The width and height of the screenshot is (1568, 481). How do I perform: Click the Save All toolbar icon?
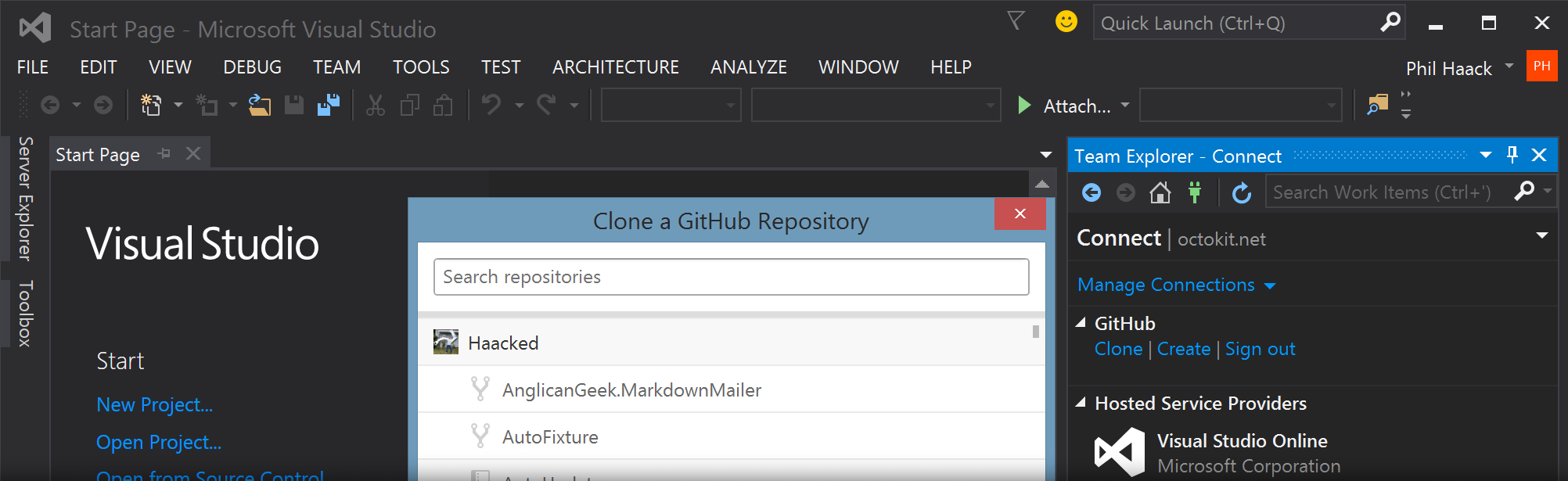click(329, 105)
